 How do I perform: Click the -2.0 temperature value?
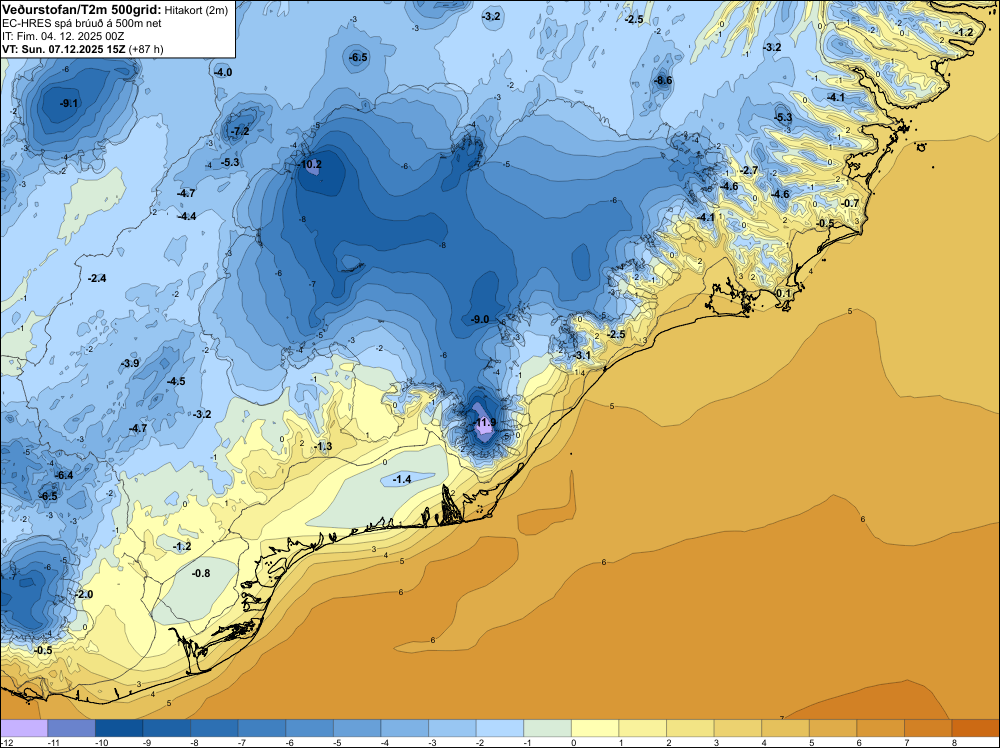pos(84,594)
